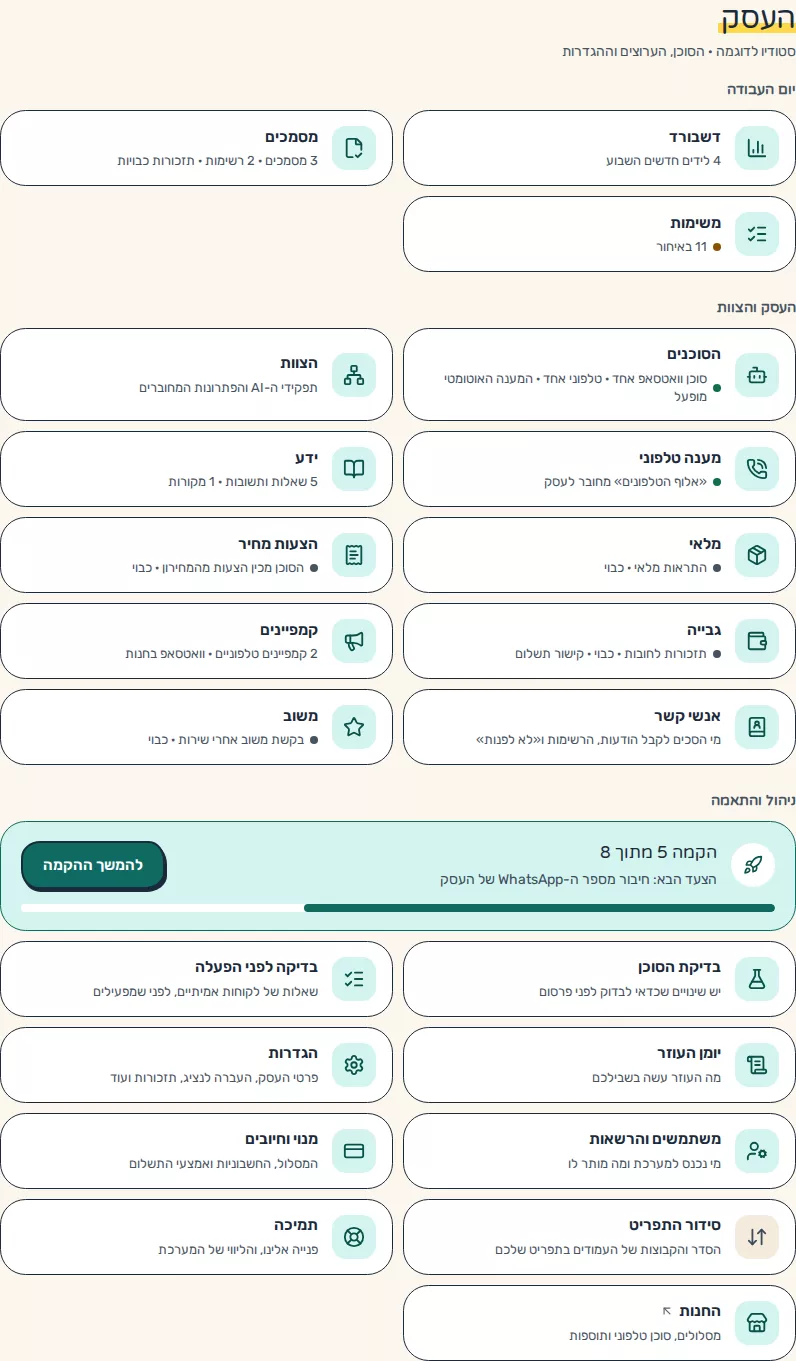The width and height of the screenshot is (796, 1361).
Task: Click the 'ניהול והתאמה' section heading
Action: tap(753, 800)
